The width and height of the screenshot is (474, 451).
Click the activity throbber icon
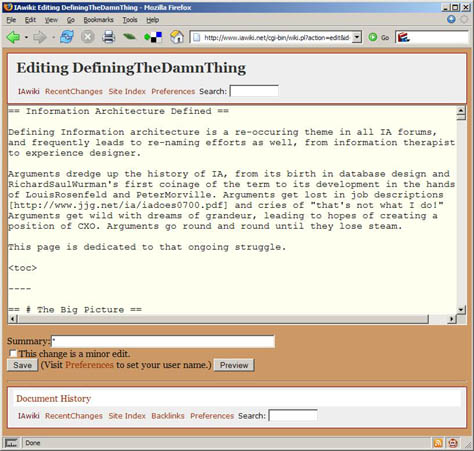464,19
